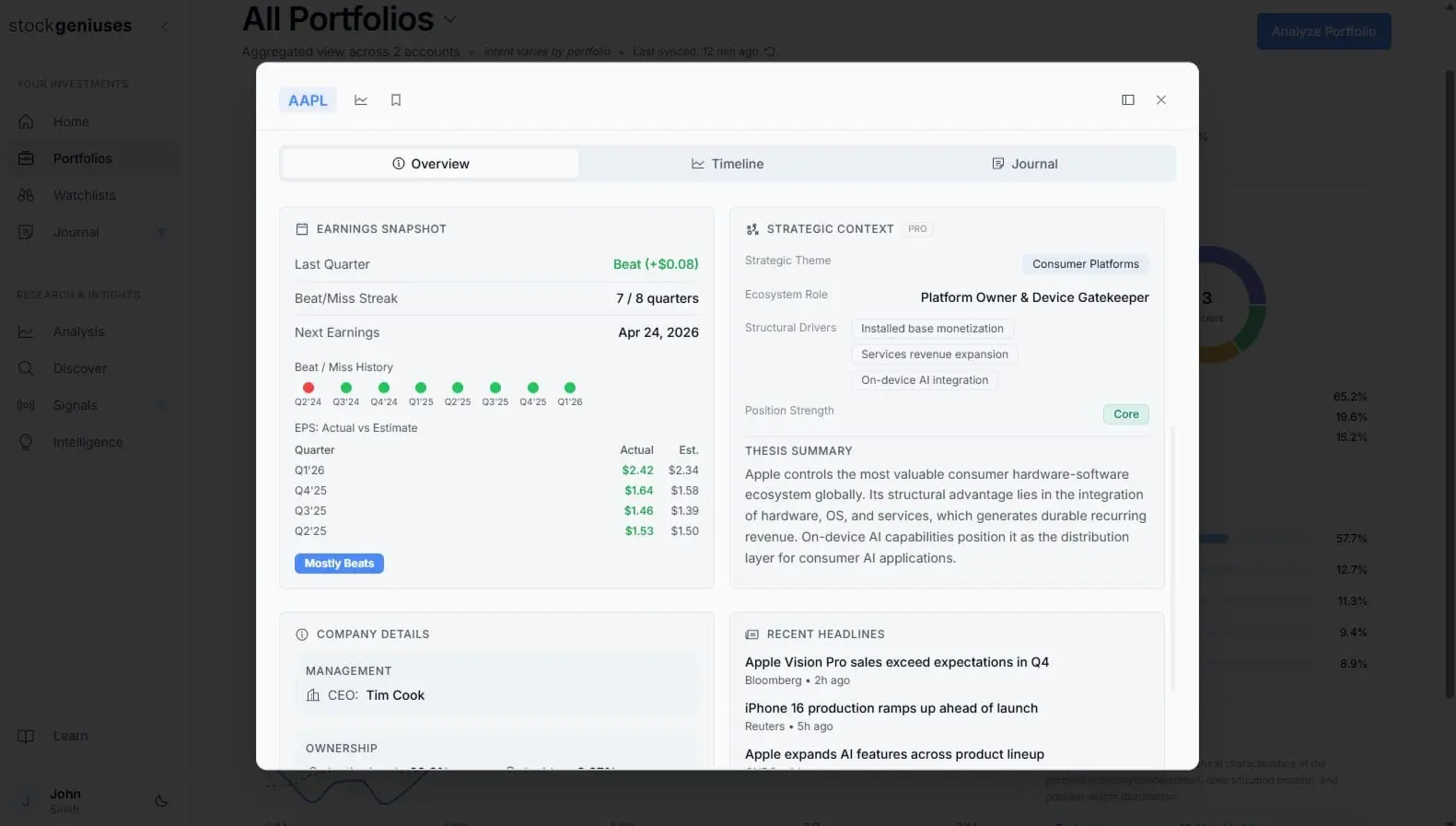1456x826 pixels.
Task: Toggle dark mode moon icon
Action: click(x=161, y=801)
